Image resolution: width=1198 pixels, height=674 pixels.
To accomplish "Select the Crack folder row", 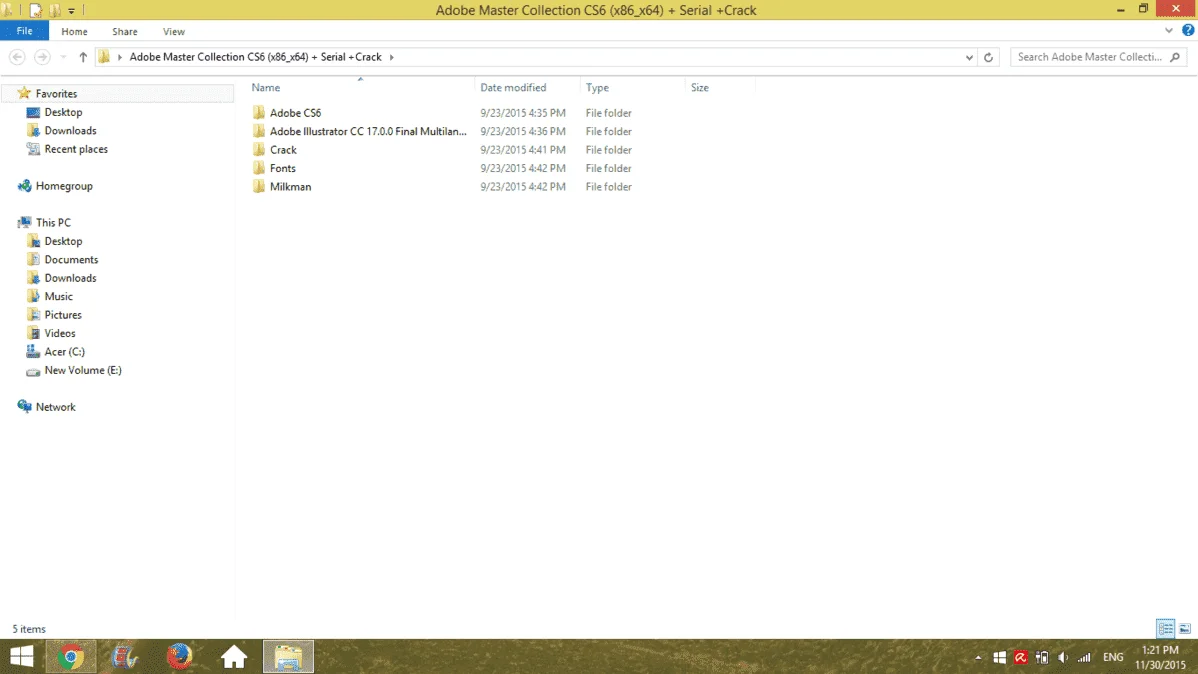I will tap(283, 150).
